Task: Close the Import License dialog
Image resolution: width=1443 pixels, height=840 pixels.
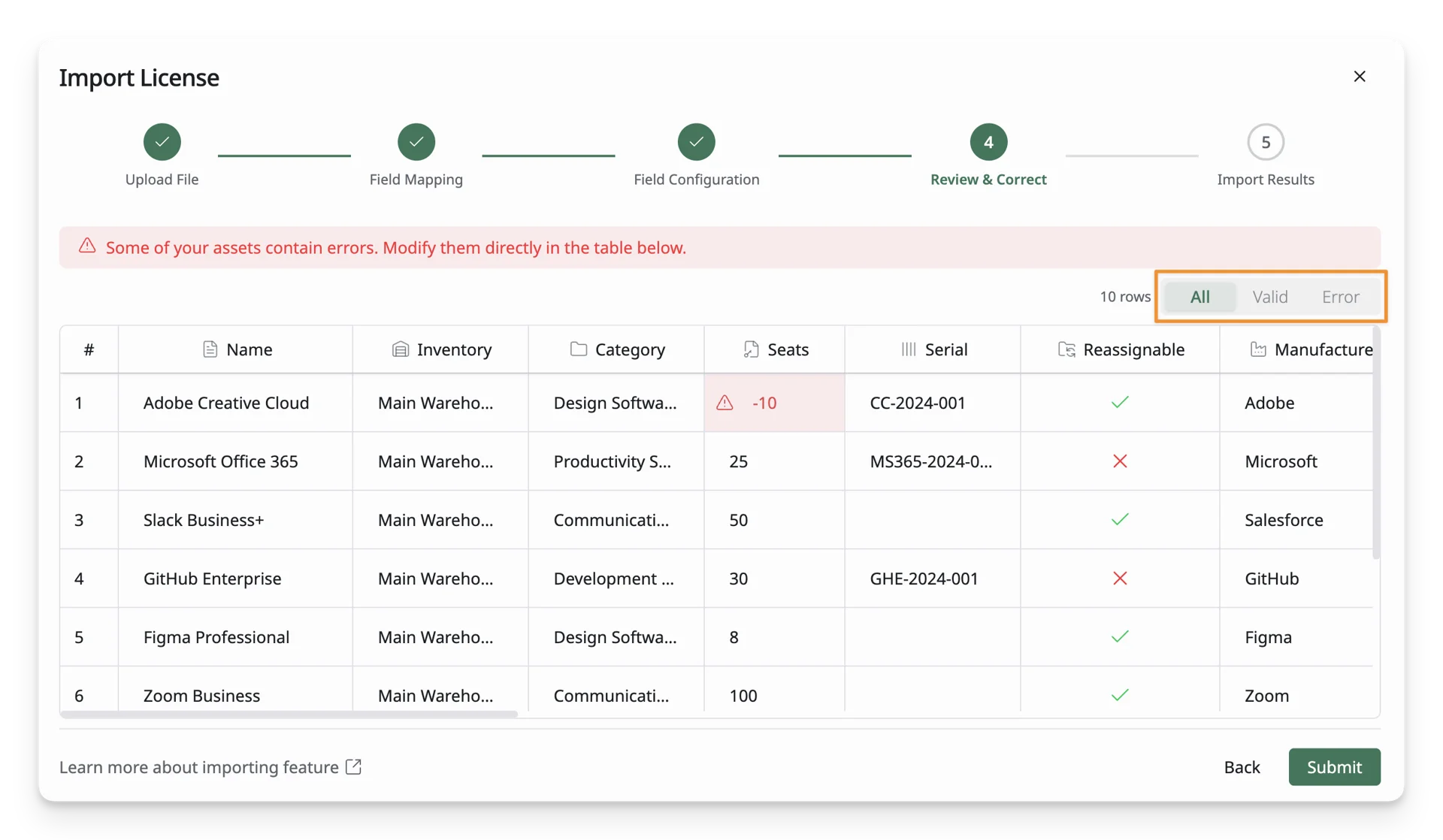Action: 1360,77
